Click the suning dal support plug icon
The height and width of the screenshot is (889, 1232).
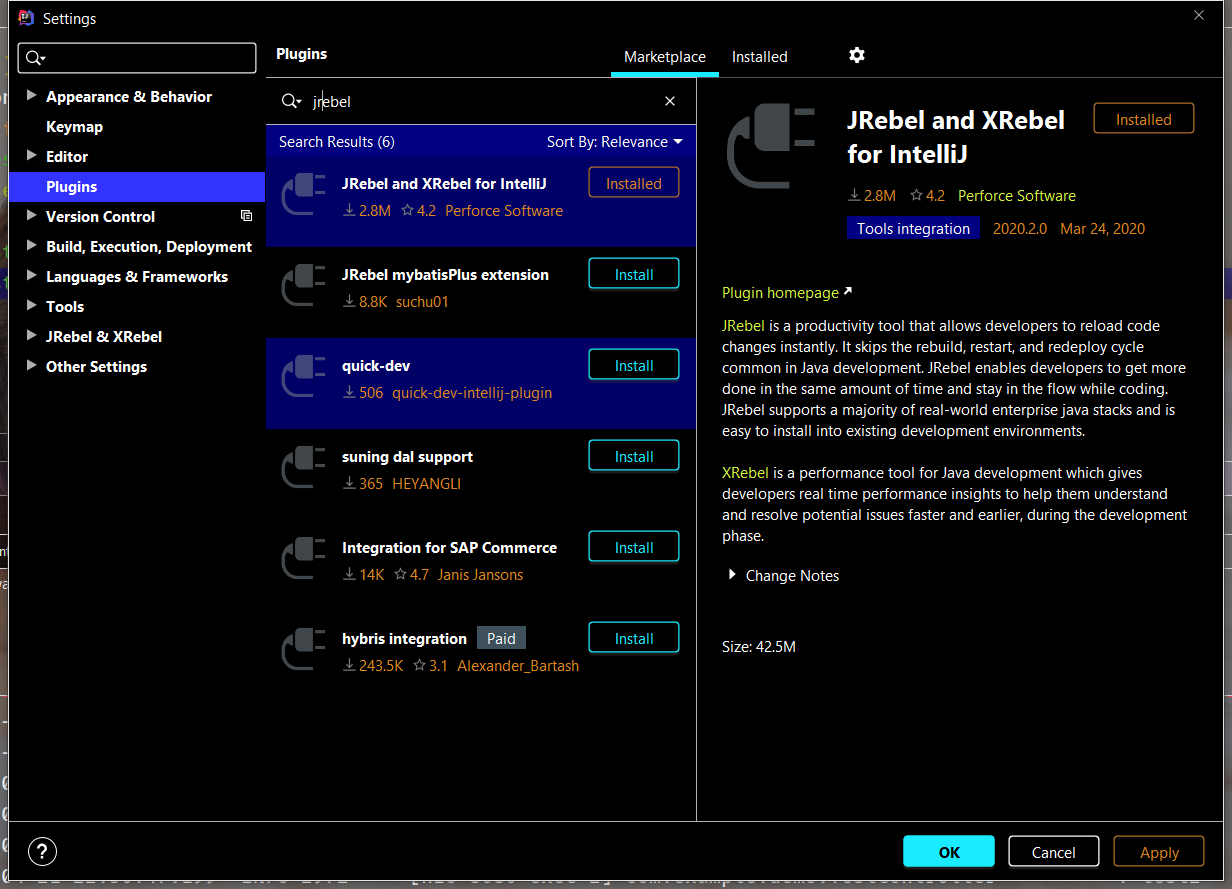click(x=304, y=467)
